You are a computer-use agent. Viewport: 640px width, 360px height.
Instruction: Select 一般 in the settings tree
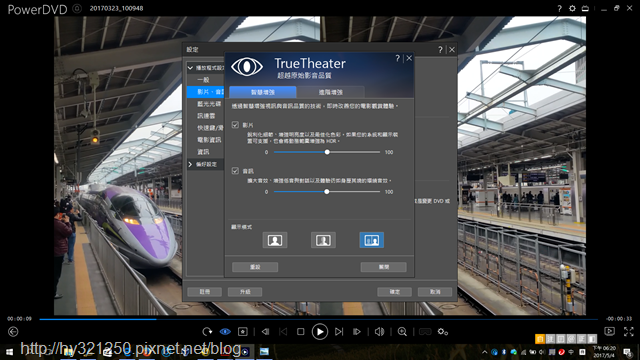pos(203,80)
